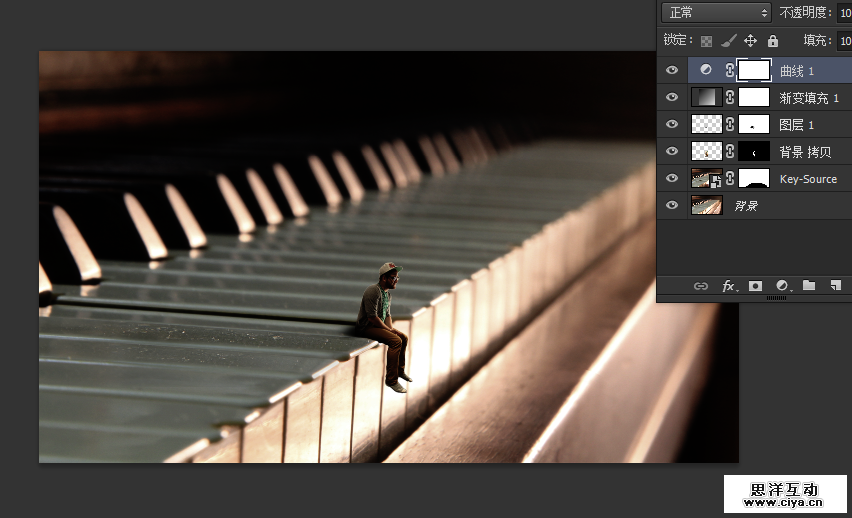Click add layer mask icon
The width and height of the screenshot is (852, 518).
756,286
